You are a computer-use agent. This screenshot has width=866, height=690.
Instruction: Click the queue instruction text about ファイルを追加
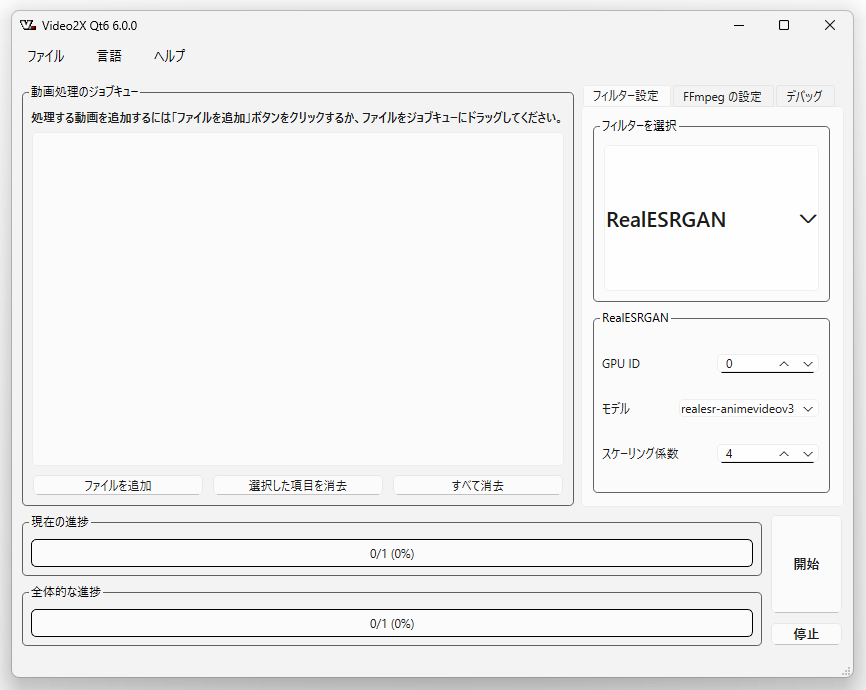click(297, 118)
